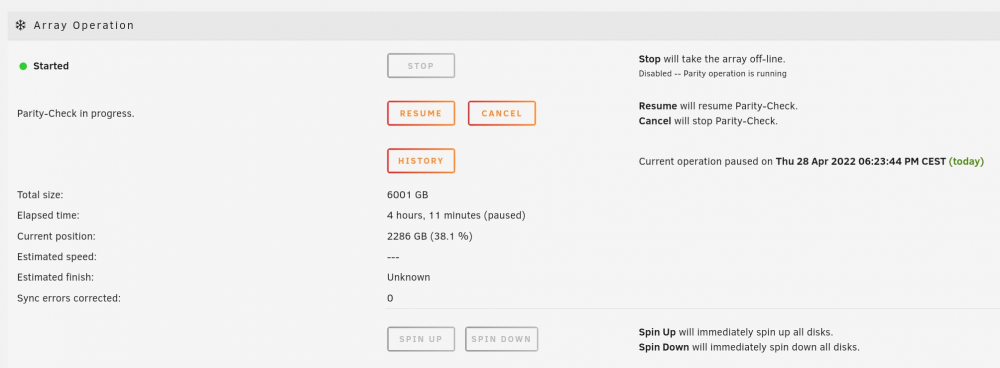Spin Up all disks
Image resolution: width=1000 pixels, height=368 pixels.
pos(421,339)
